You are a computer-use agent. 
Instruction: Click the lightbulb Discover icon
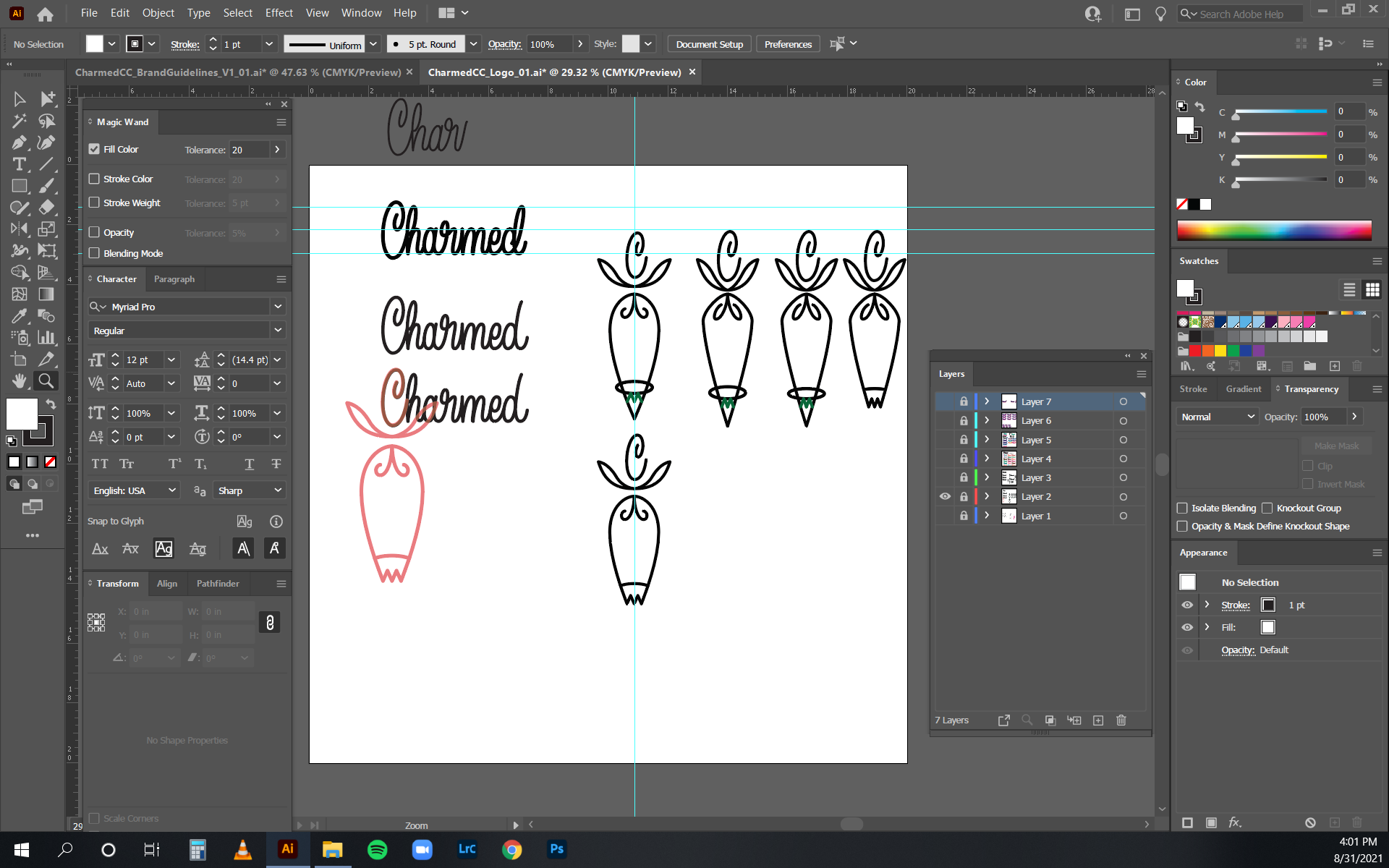click(x=1160, y=14)
